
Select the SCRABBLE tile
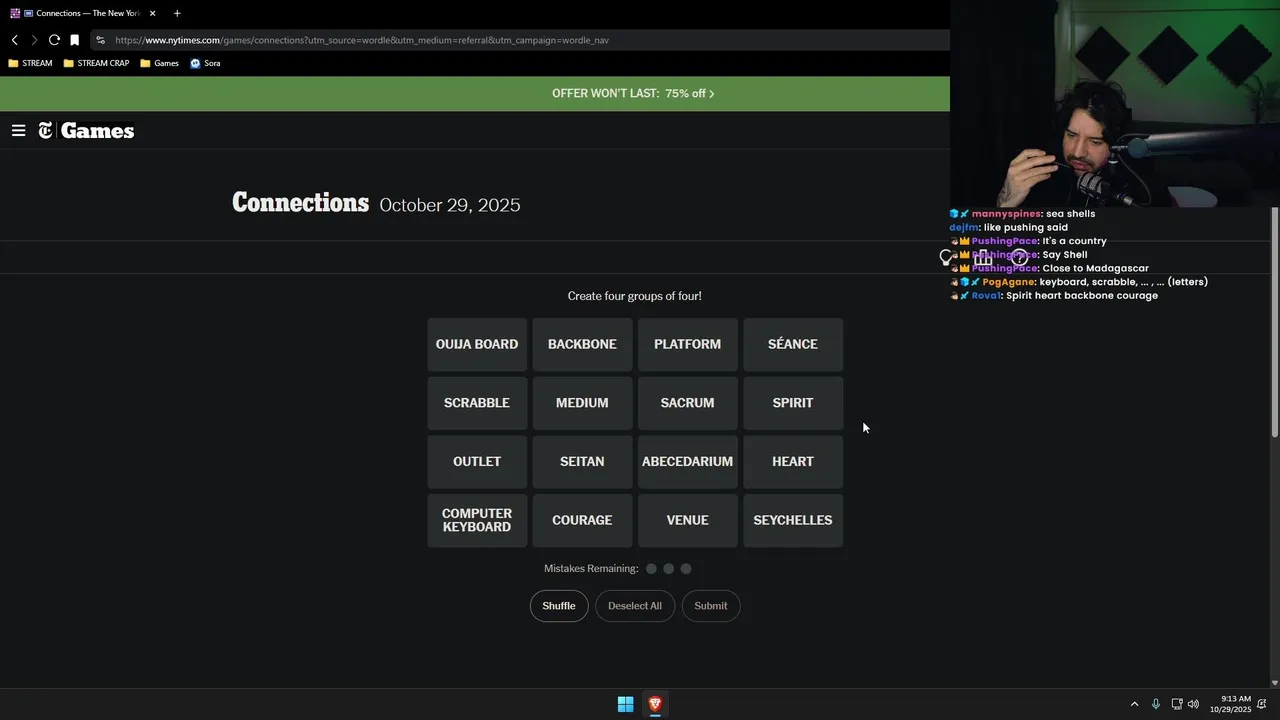point(477,403)
